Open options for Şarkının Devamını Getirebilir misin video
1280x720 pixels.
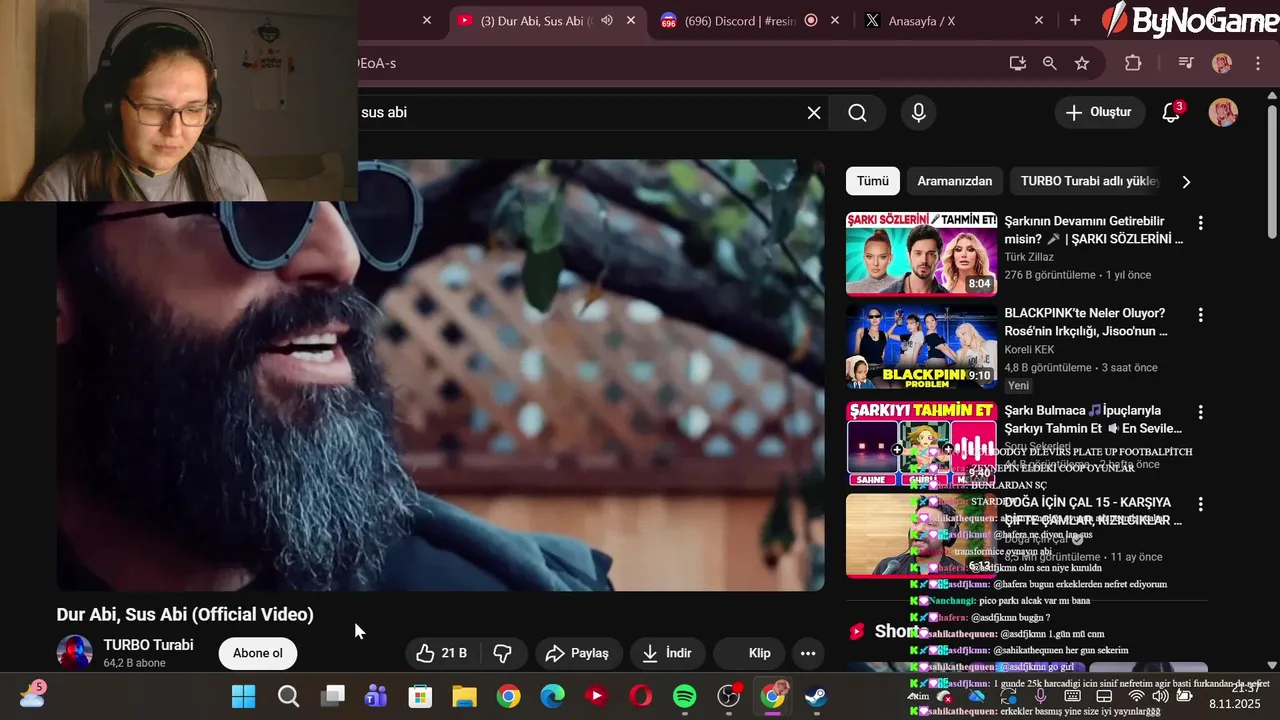1200,223
